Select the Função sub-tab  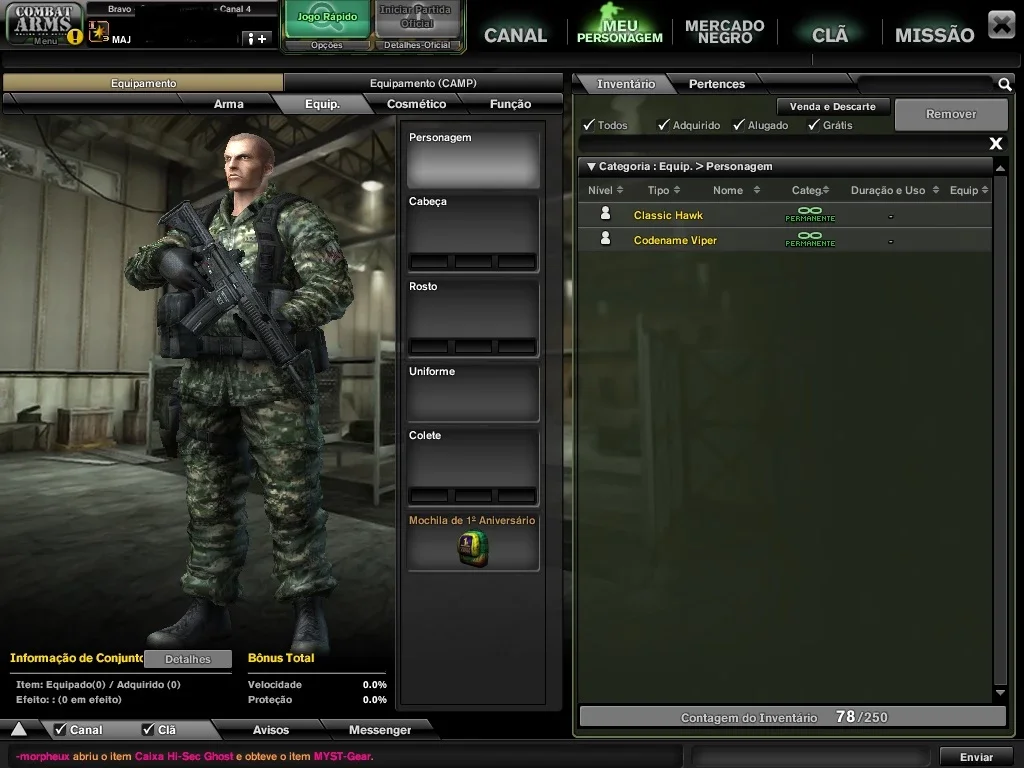[x=510, y=104]
